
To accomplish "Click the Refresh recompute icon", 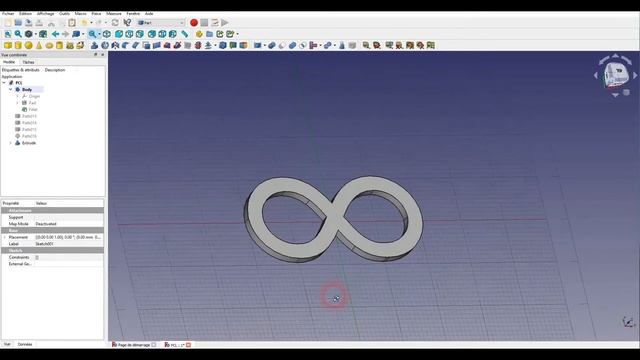I will tap(115, 23).
